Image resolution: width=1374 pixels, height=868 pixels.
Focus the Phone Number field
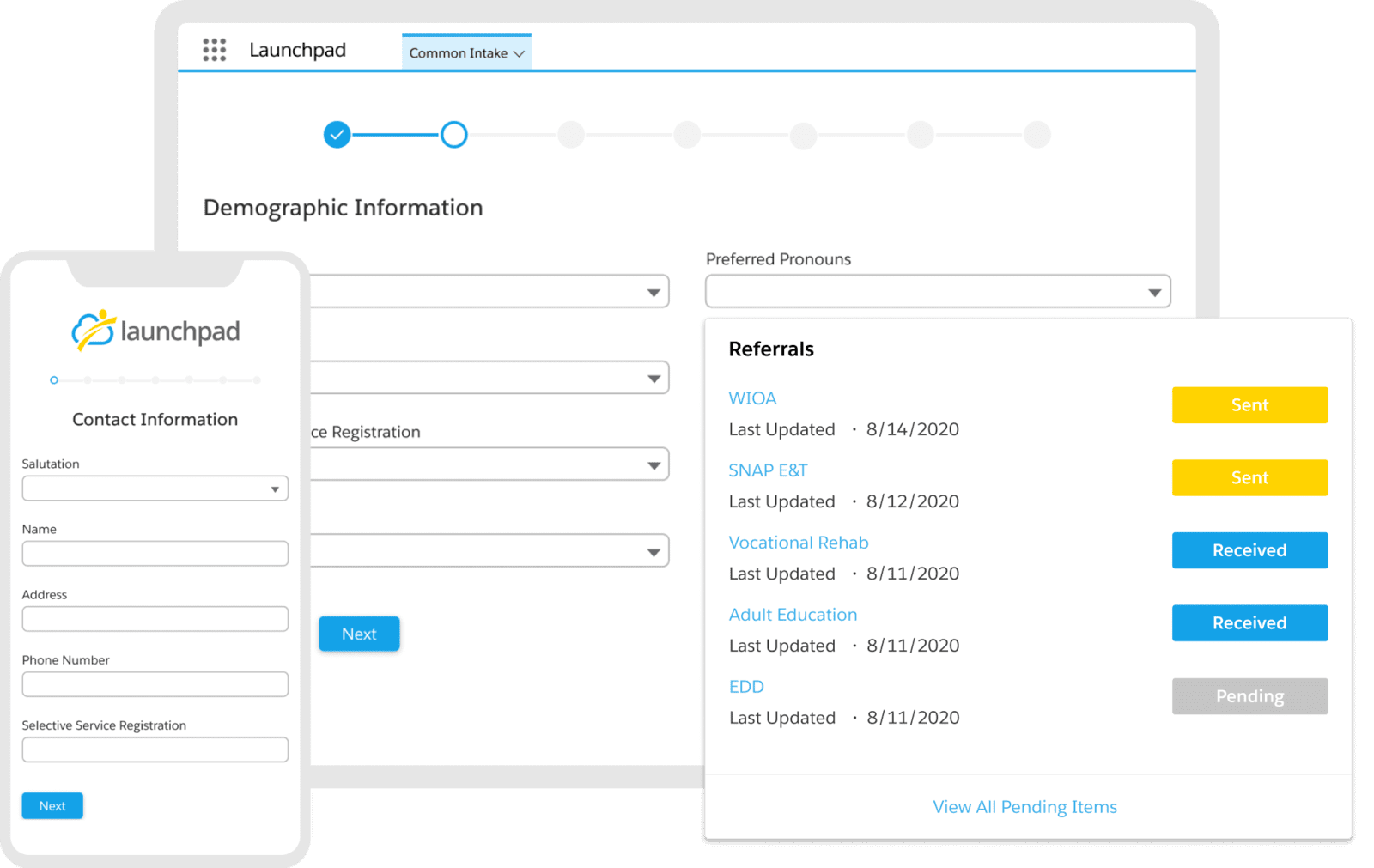tap(155, 684)
